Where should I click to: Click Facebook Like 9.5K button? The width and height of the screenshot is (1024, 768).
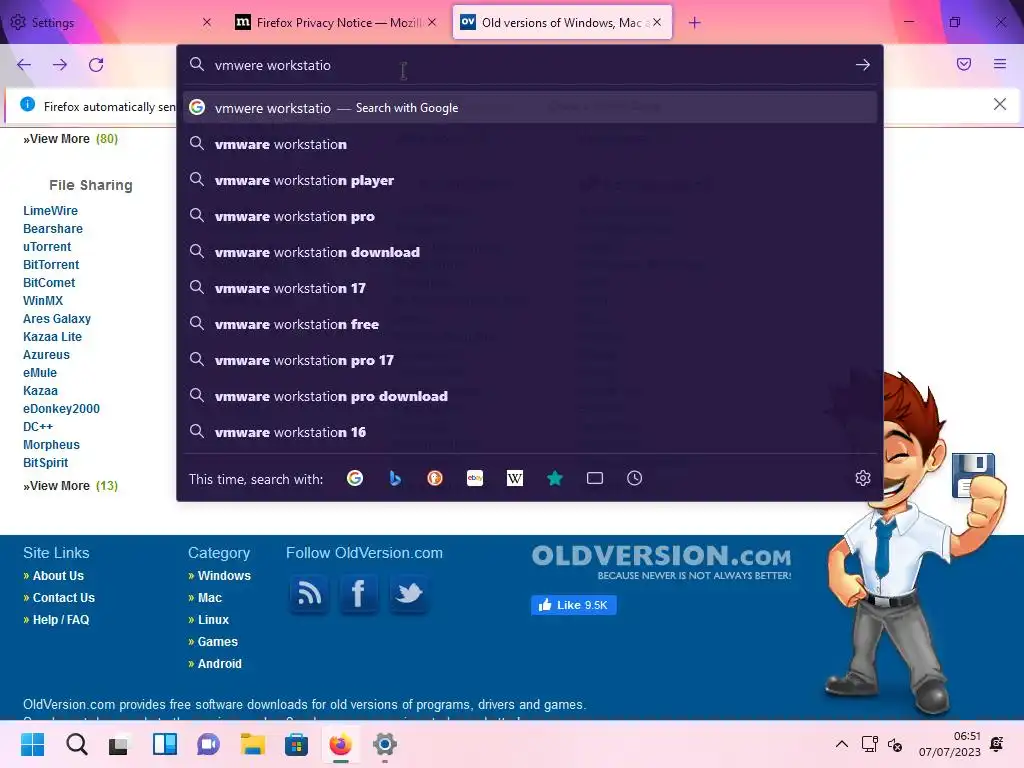coord(573,605)
